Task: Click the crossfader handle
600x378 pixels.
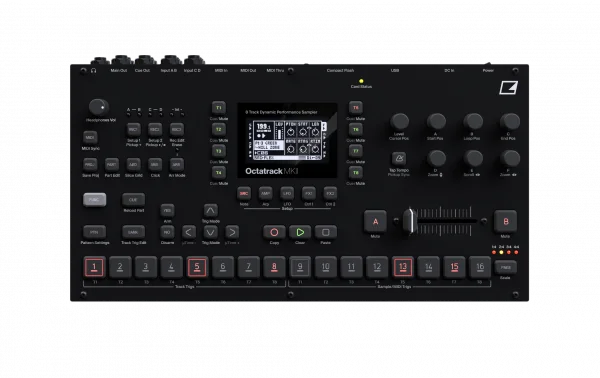Action: click(x=410, y=221)
